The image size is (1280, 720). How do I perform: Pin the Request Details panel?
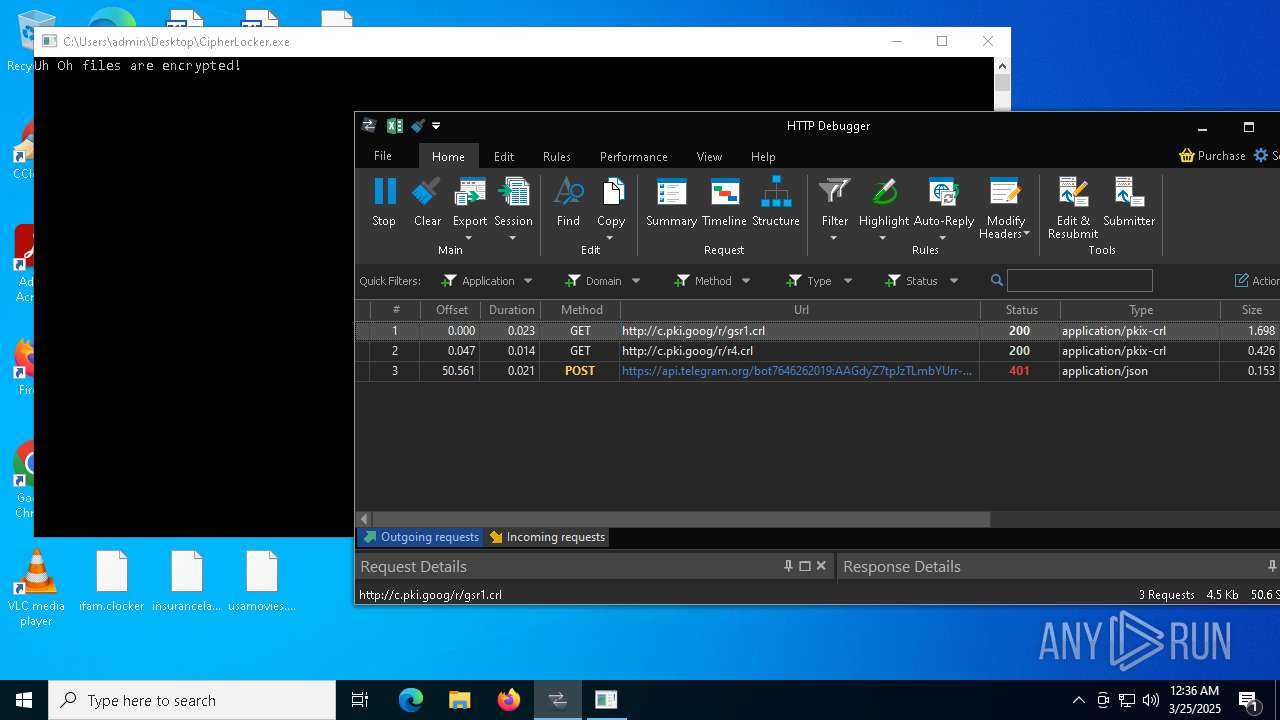[788, 566]
